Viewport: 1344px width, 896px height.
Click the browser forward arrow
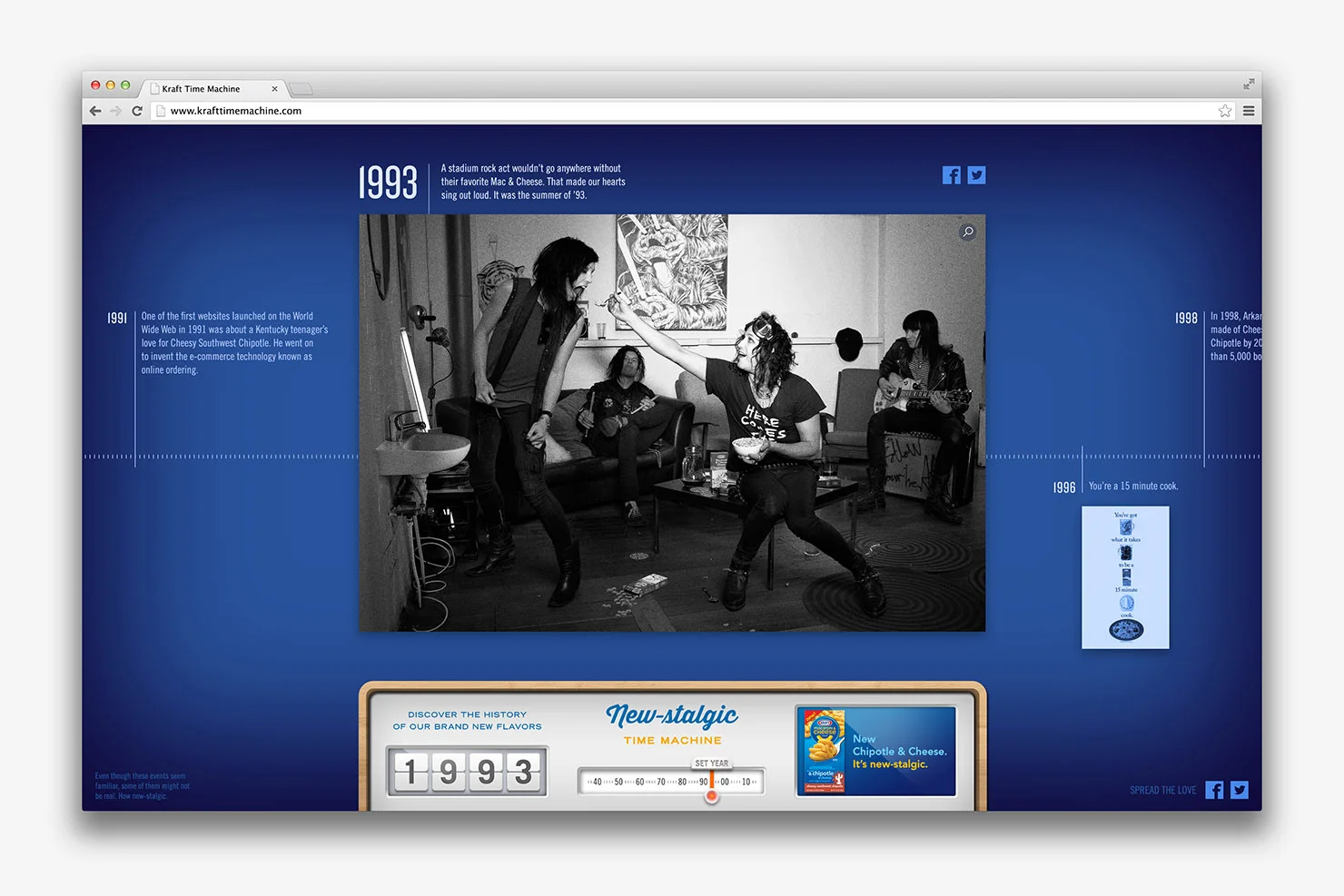116,111
